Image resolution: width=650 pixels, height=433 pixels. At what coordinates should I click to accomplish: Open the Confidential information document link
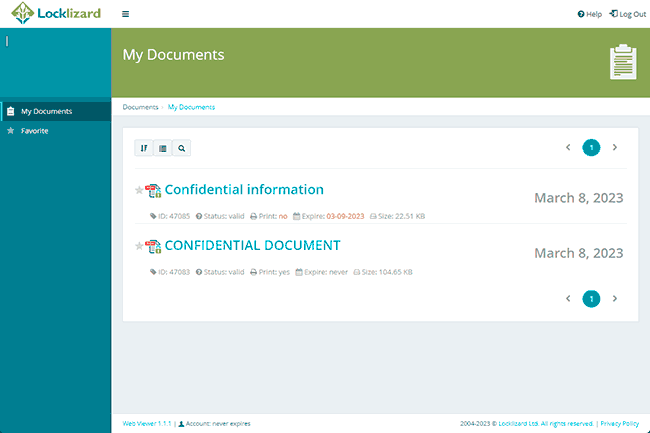244,189
